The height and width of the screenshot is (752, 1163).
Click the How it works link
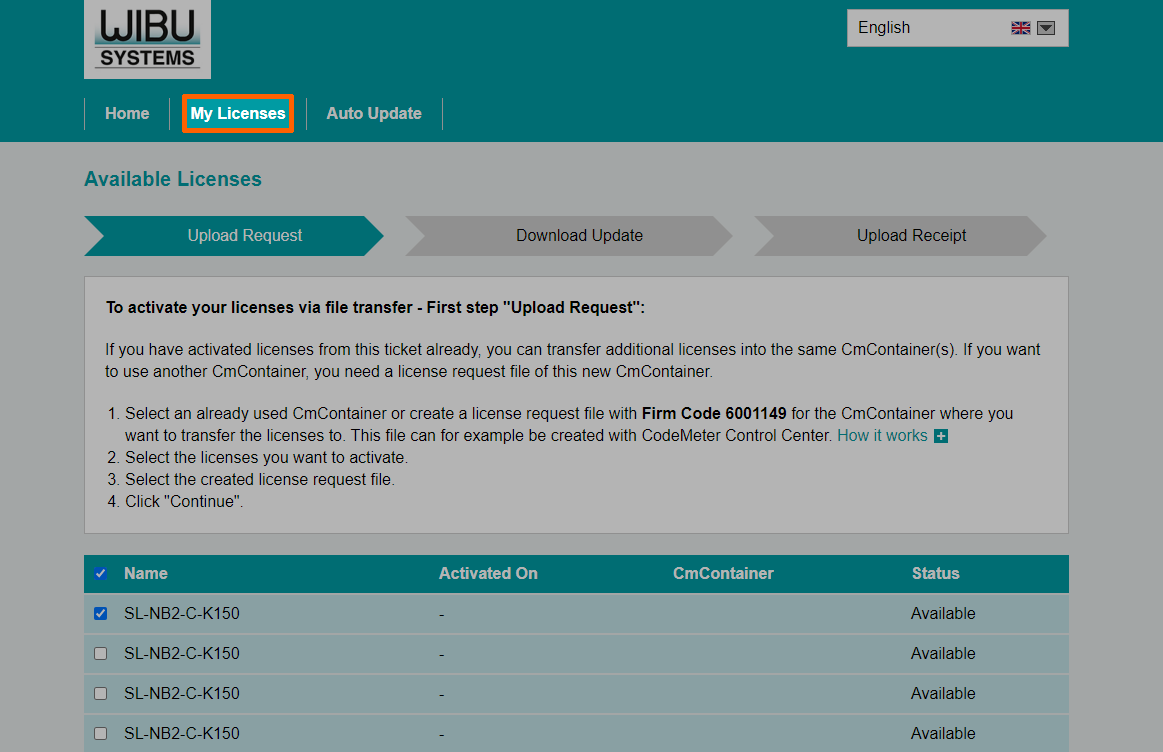point(882,436)
